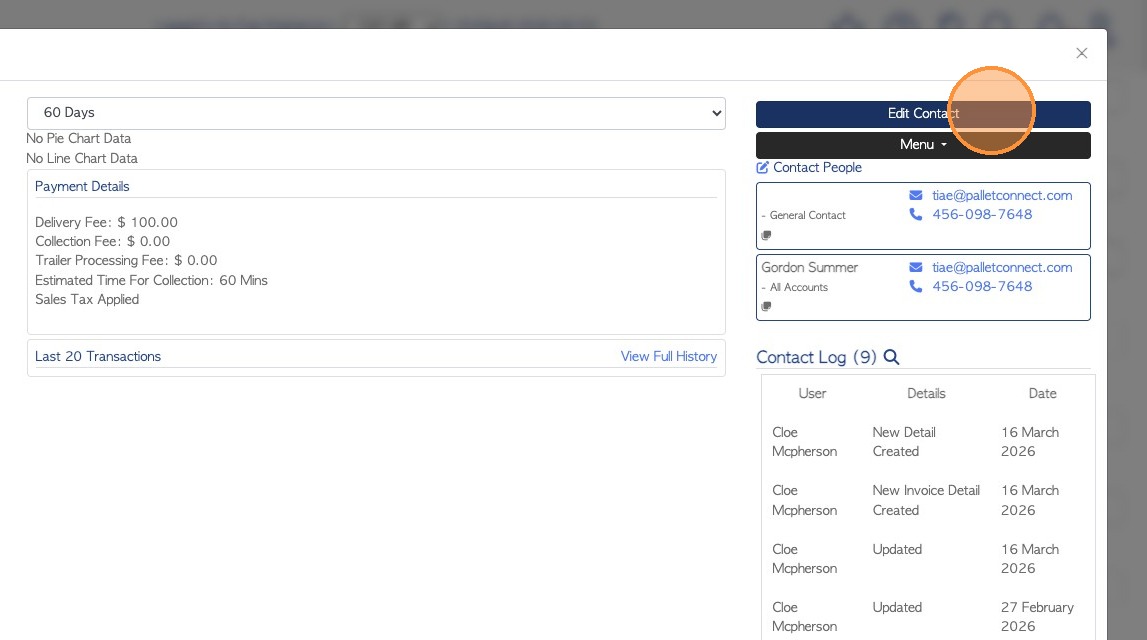
Task: Click the General Contact phone number
Action: pyautogui.click(x=982, y=214)
